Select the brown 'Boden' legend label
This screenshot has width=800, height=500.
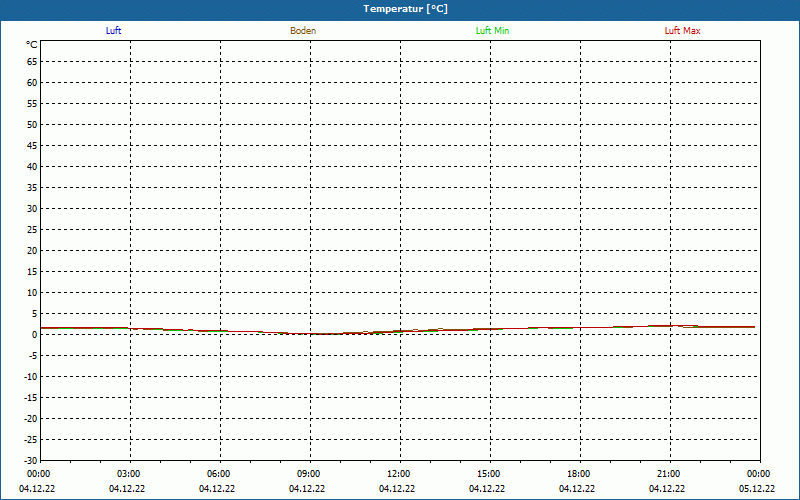click(x=303, y=31)
